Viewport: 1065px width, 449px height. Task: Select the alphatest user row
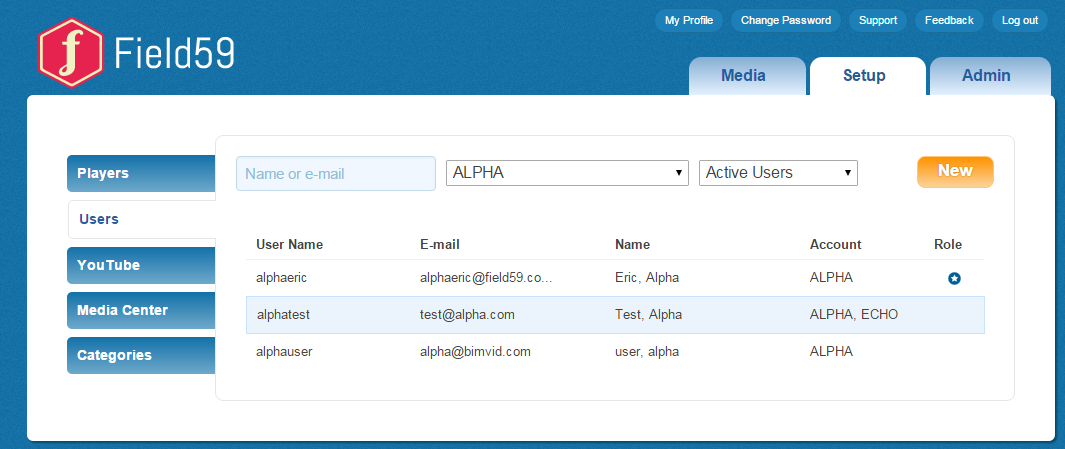pos(614,314)
